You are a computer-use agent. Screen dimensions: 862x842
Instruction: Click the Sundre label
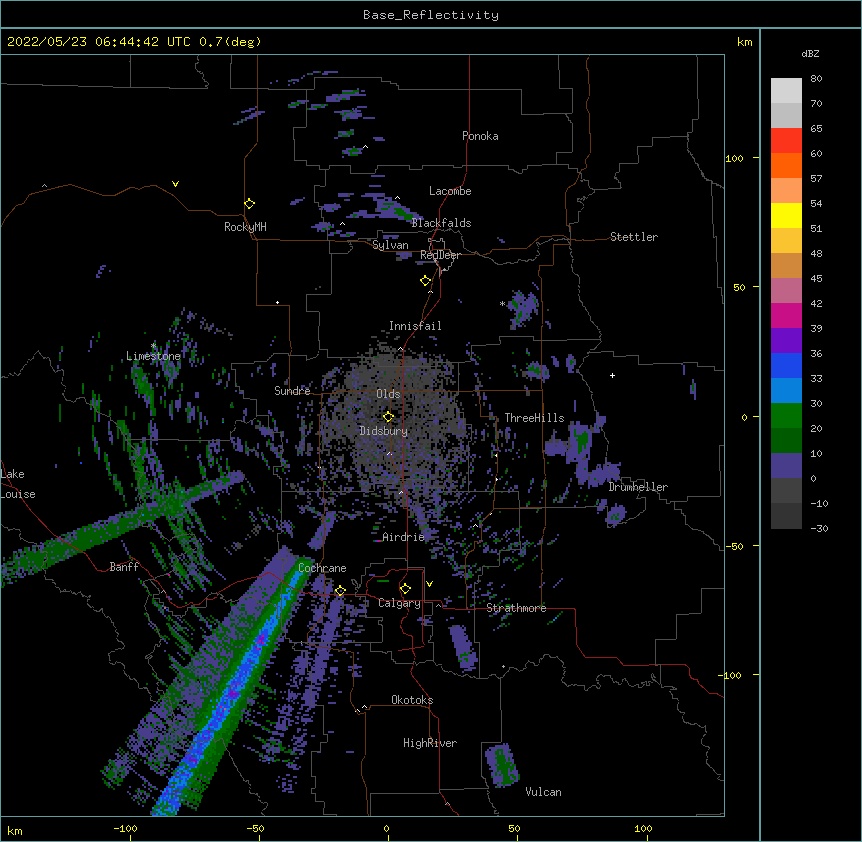[x=292, y=391]
